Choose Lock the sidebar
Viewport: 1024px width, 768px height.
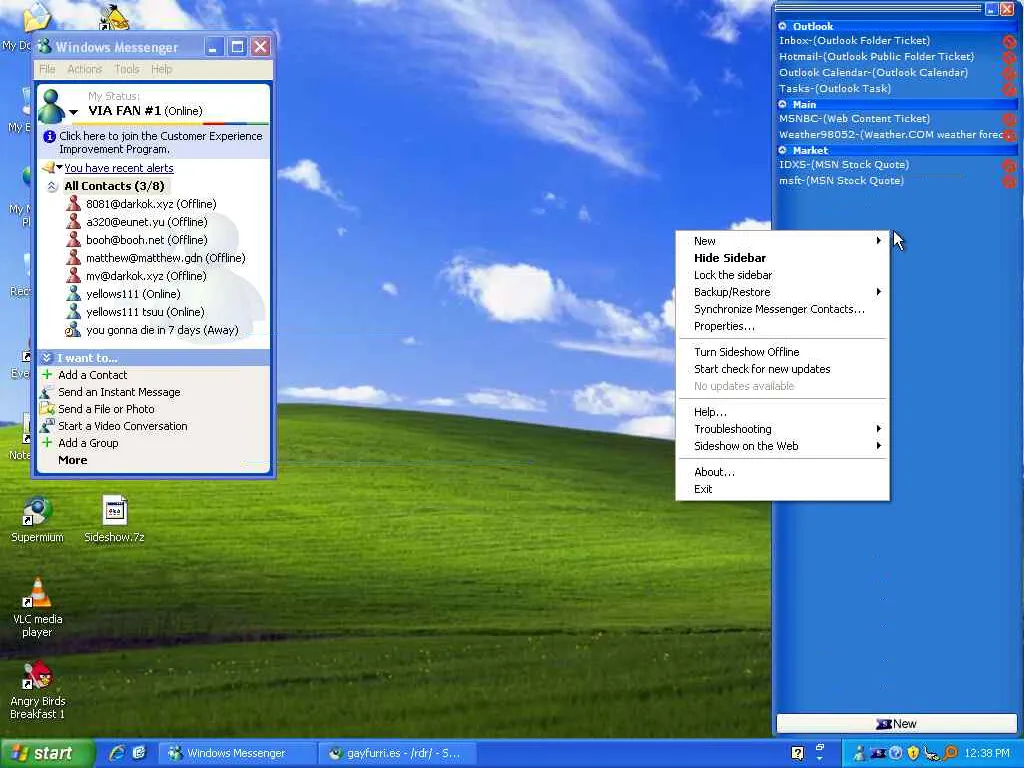(782, 275)
